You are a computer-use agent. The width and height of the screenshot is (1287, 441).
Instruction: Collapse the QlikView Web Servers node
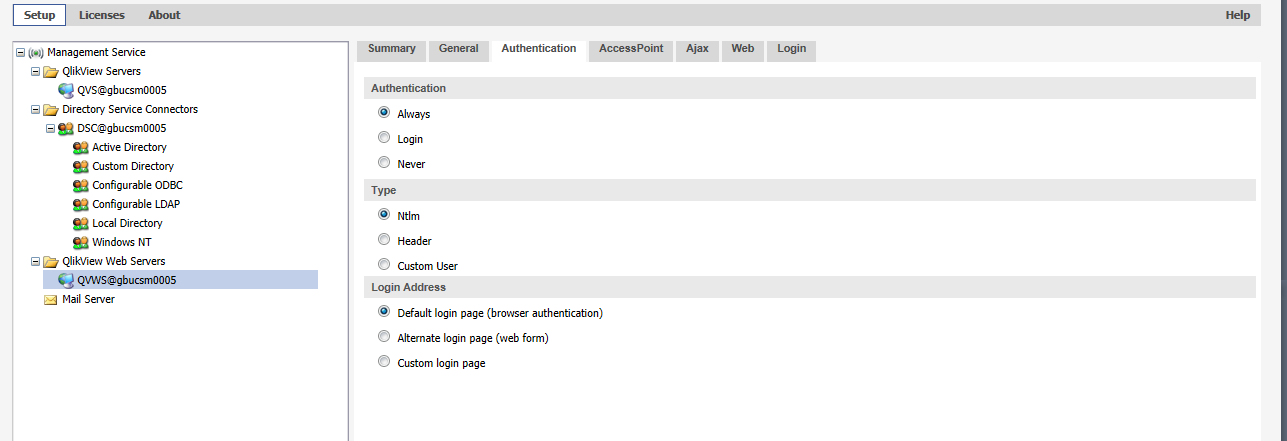(36, 261)
